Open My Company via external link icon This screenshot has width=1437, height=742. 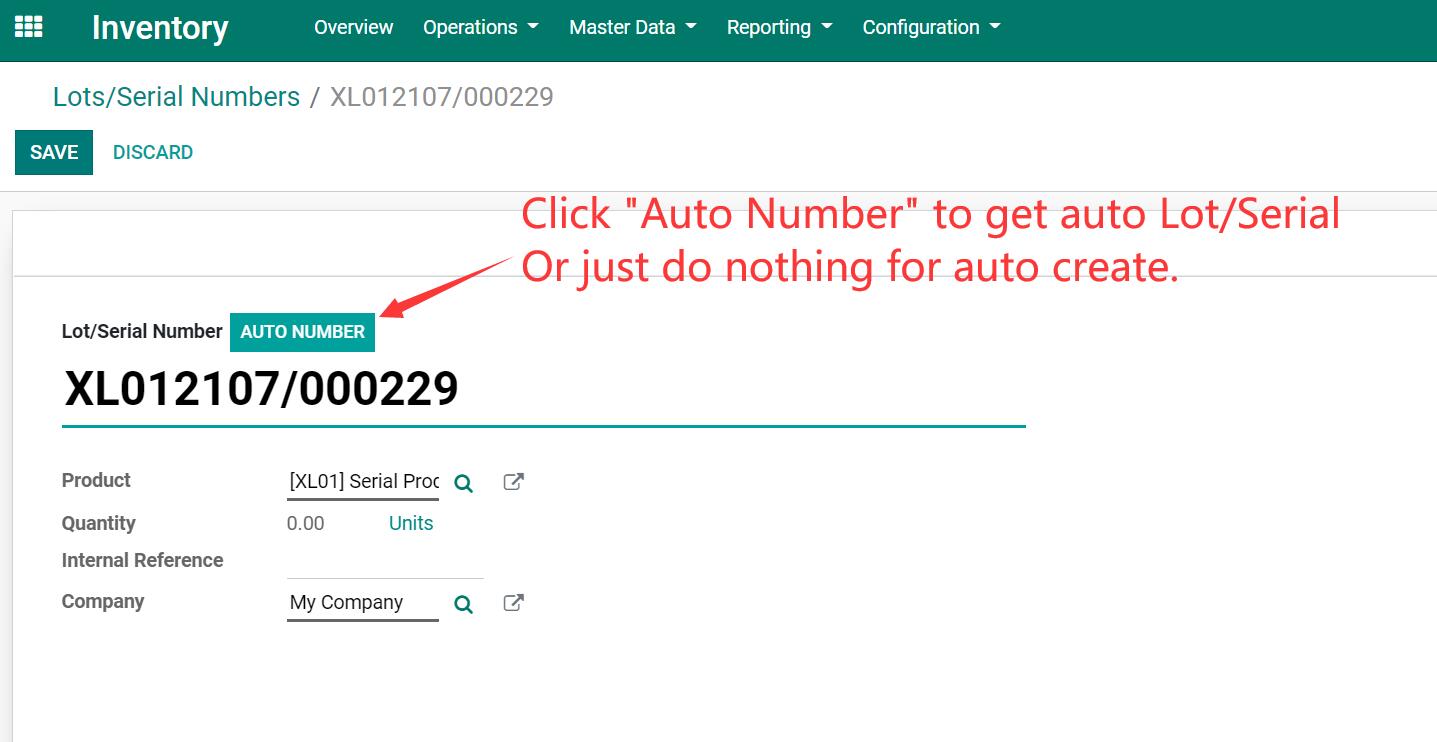[x=513, y=603]
